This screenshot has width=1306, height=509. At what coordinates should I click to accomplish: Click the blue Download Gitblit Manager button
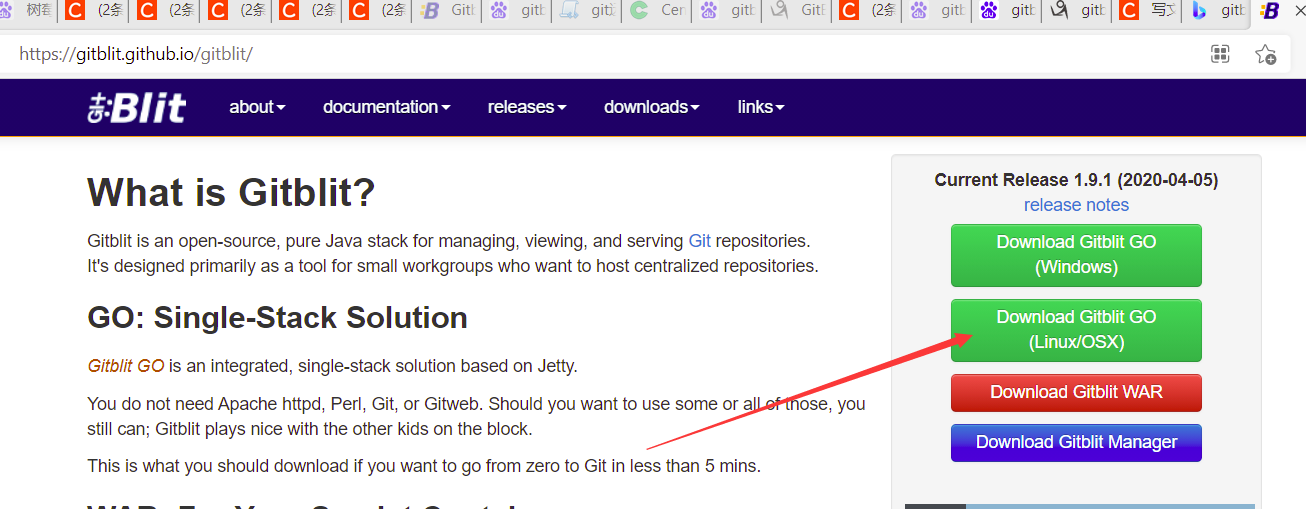[1076, 442]
